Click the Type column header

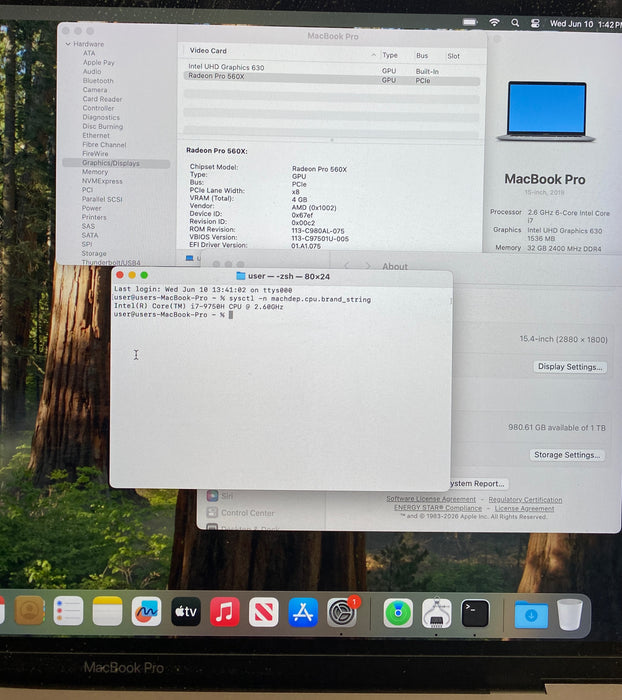(x=390, y=55)
